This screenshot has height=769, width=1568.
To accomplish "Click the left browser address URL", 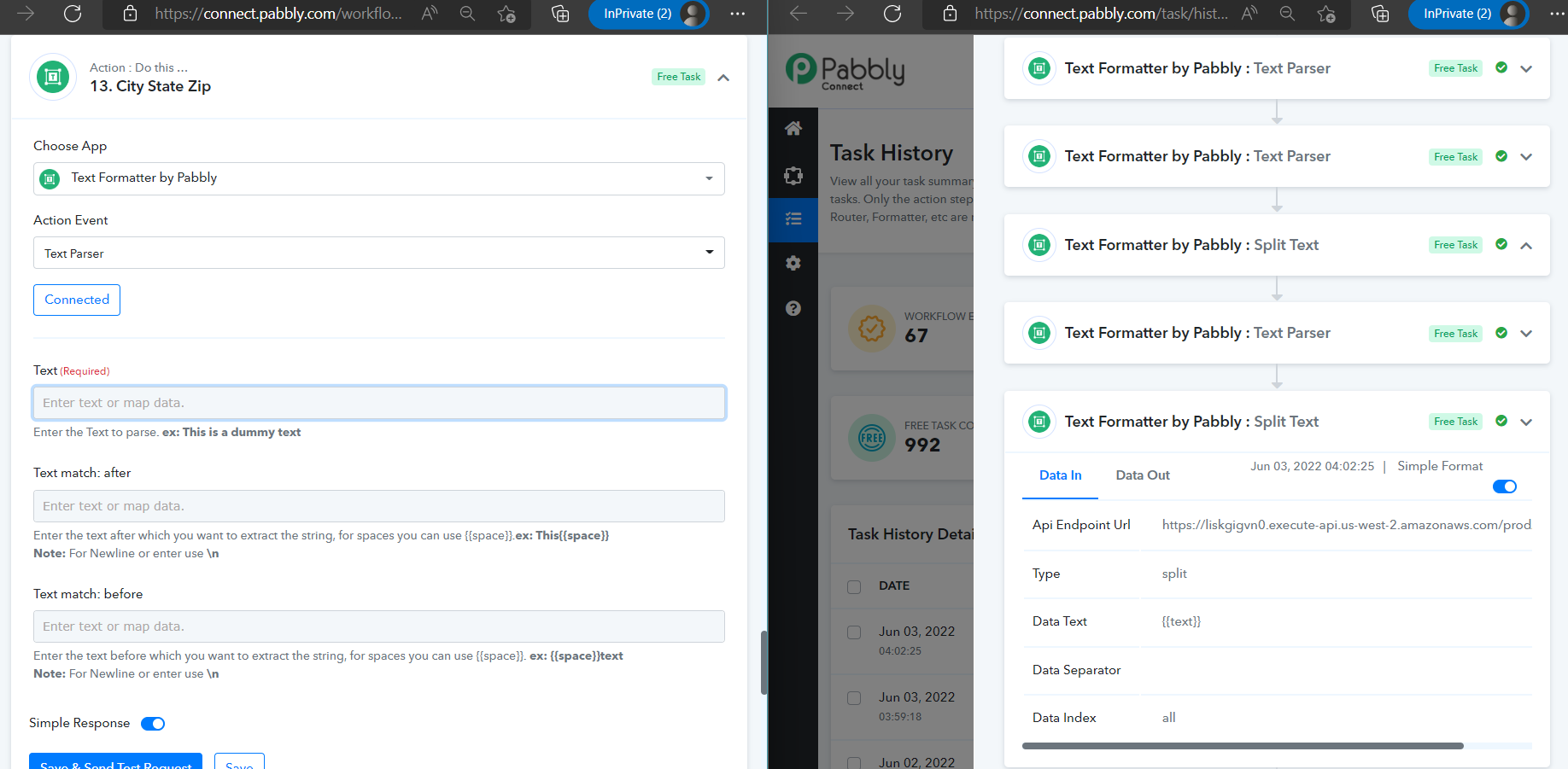I will [x=278, y=14].
